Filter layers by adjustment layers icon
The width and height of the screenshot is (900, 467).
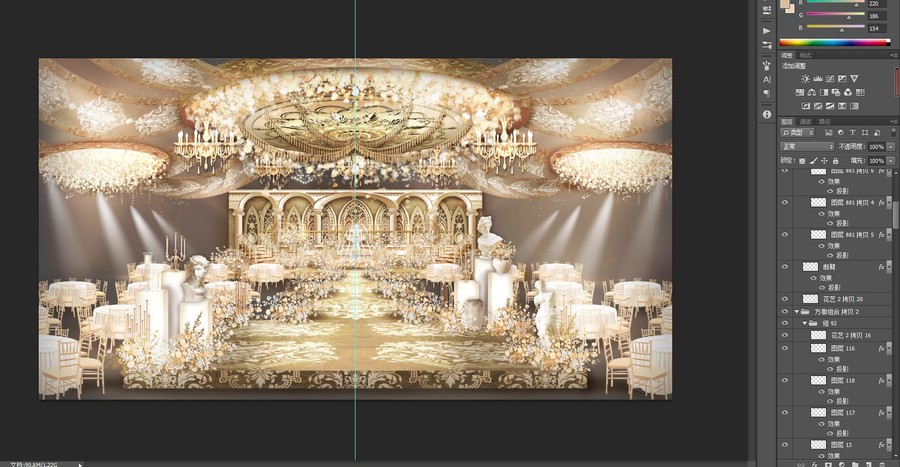pyautogui.click(x=840, y=133)
